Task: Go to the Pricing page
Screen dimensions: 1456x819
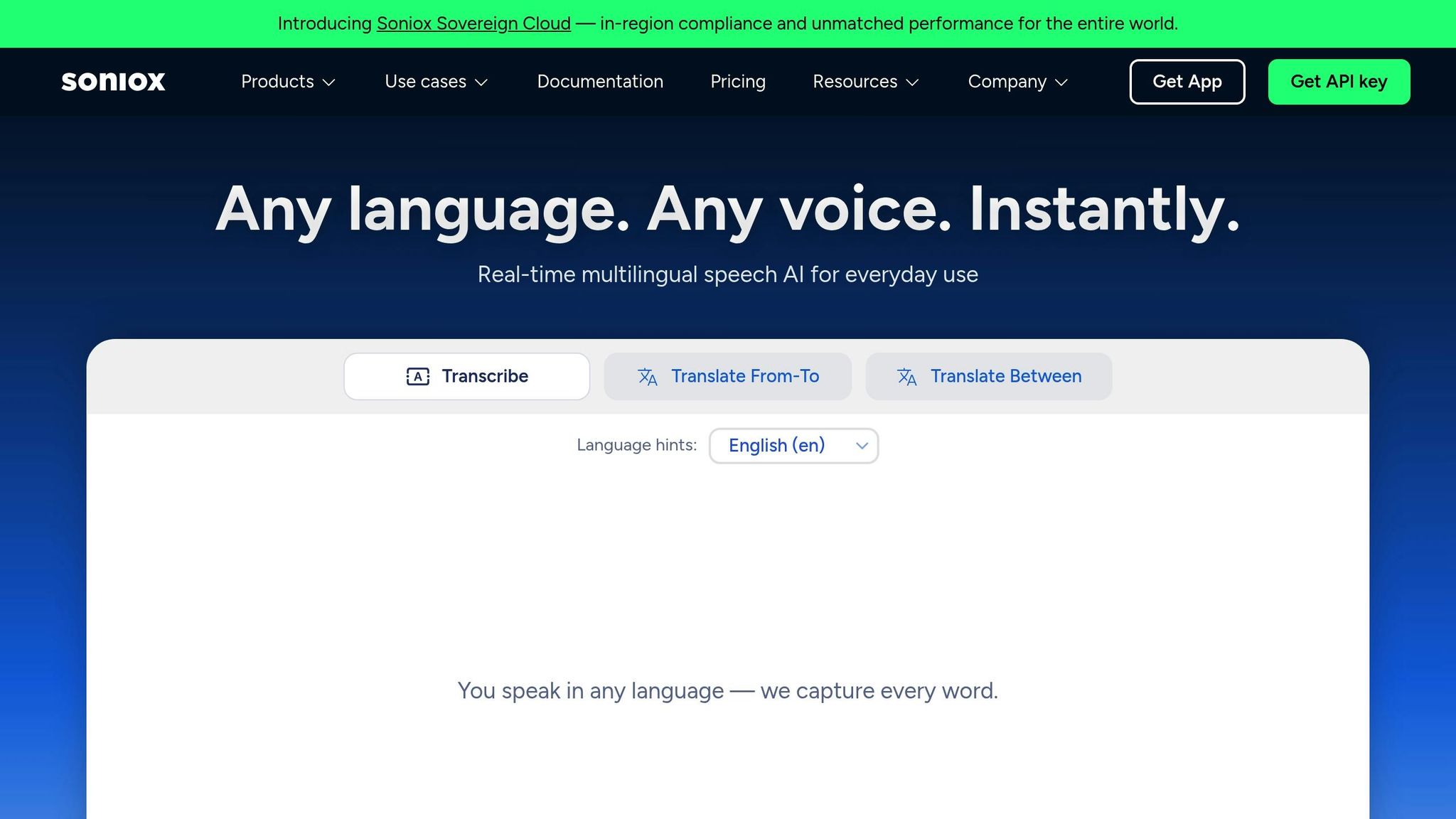Action: (x=737, y=82)
